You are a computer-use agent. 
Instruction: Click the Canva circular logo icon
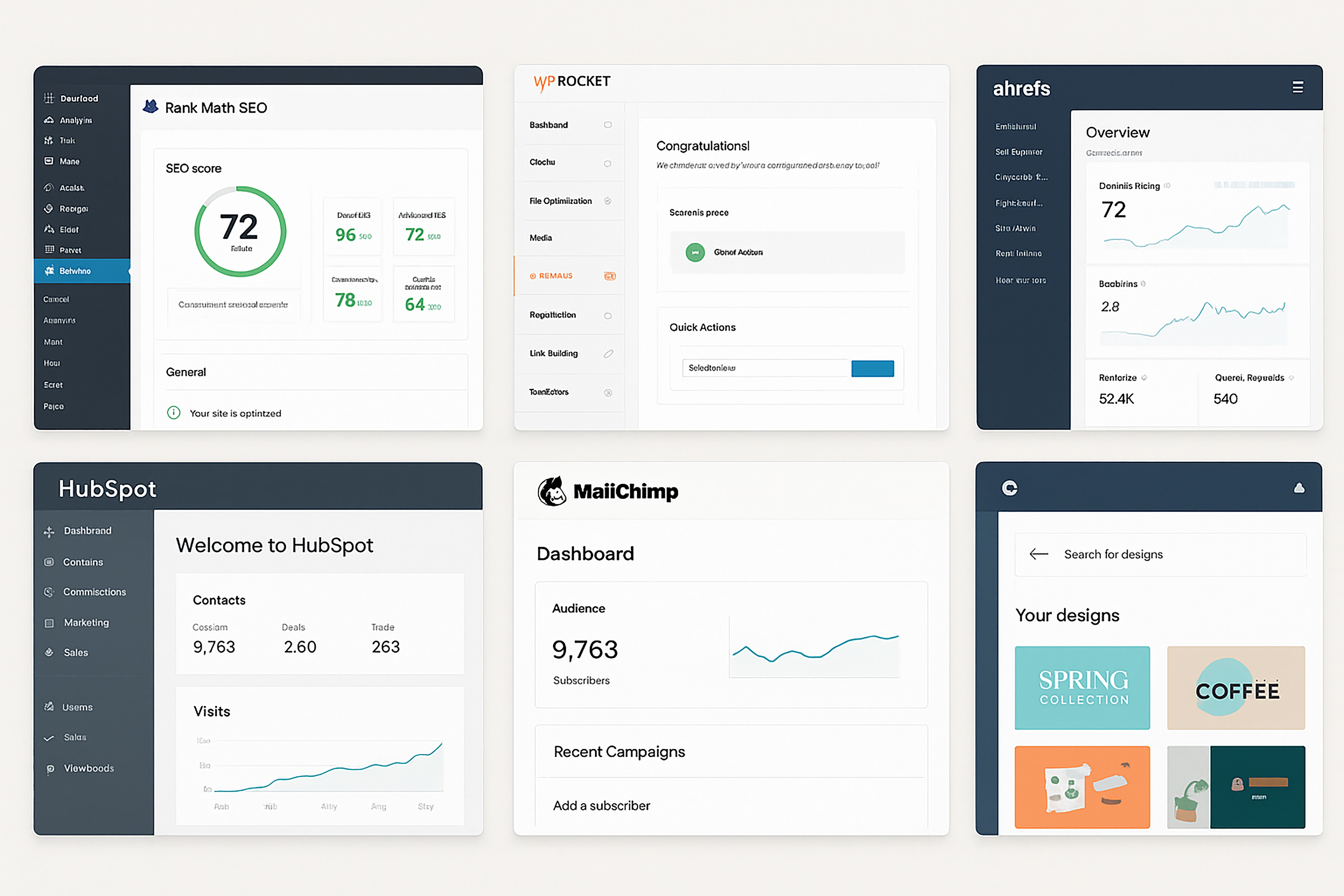[x=1010, y=488]
